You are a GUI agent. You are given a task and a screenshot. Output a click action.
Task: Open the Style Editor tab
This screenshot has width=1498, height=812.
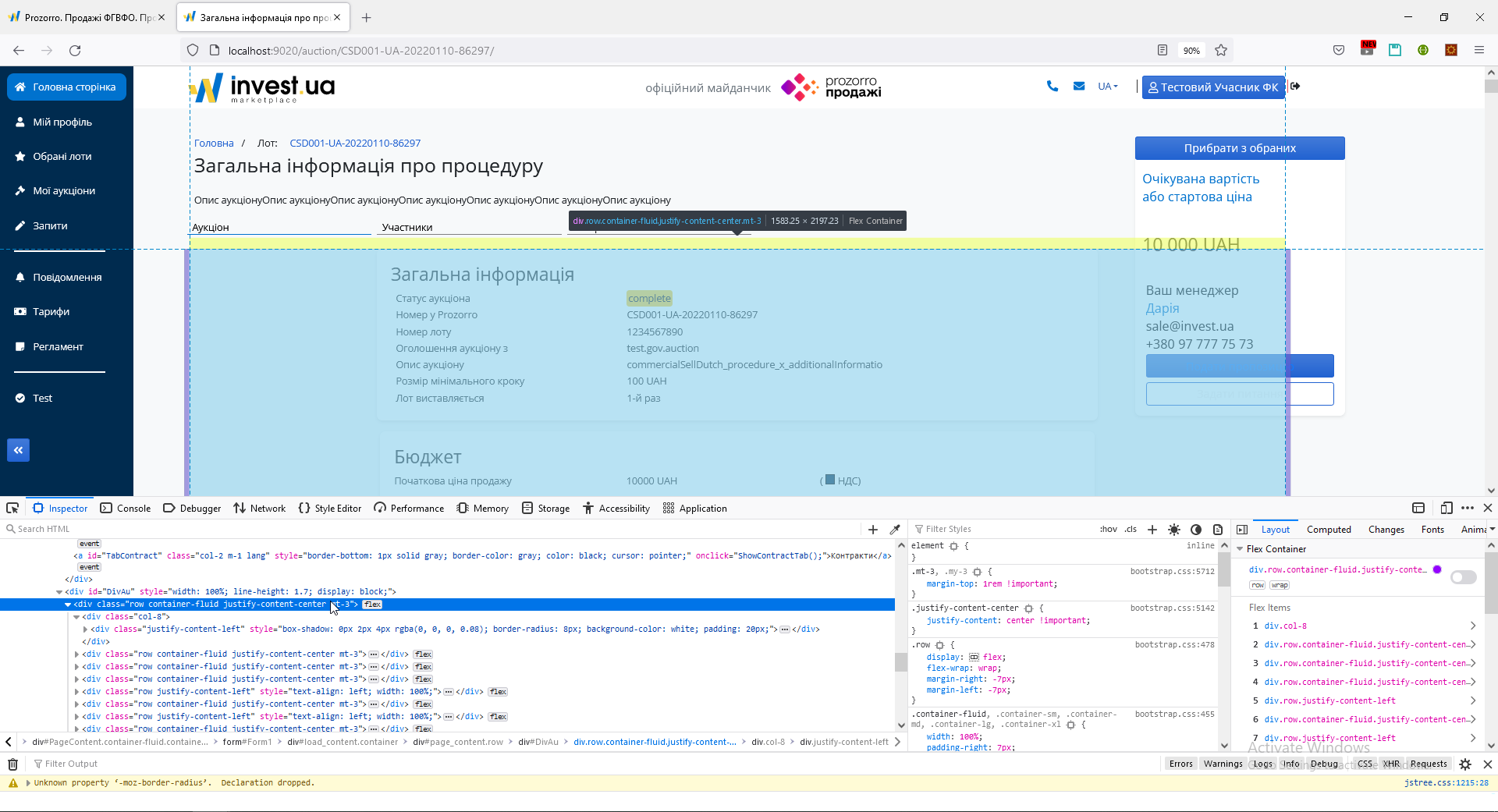[330, 508]
